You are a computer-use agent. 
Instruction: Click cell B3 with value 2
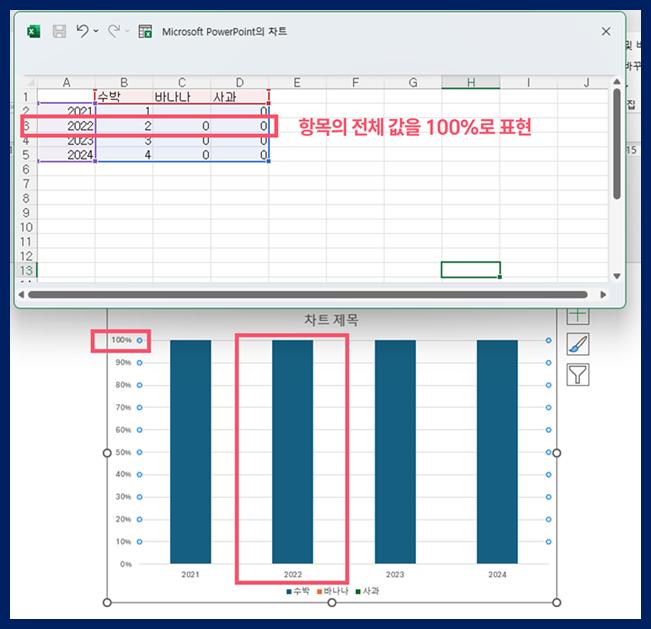[124, 126]
